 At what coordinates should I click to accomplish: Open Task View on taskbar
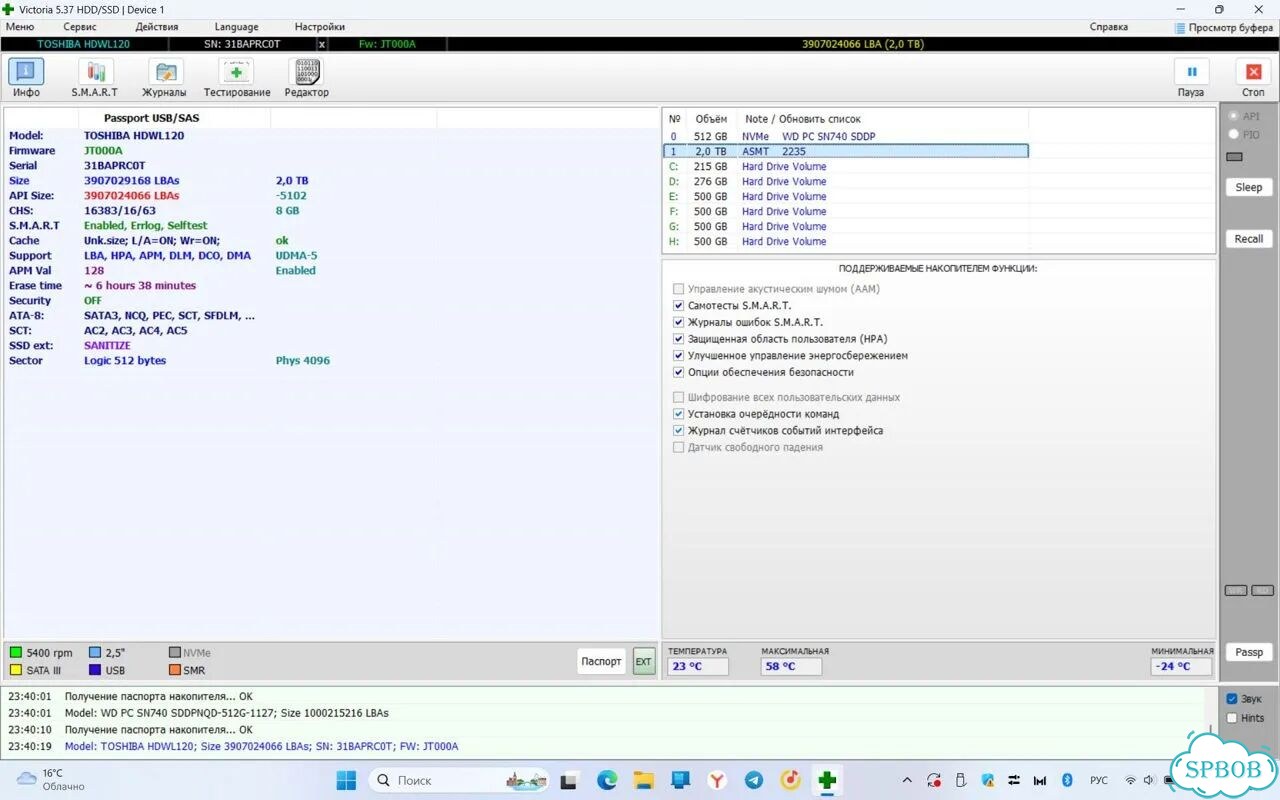point(569,780)
